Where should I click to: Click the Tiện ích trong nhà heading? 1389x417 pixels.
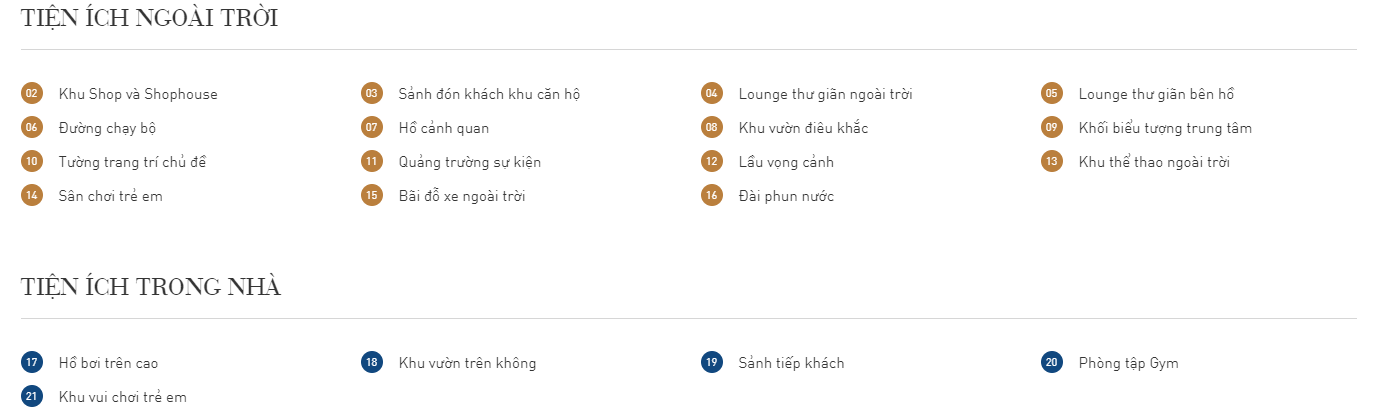tap(151, 287)
